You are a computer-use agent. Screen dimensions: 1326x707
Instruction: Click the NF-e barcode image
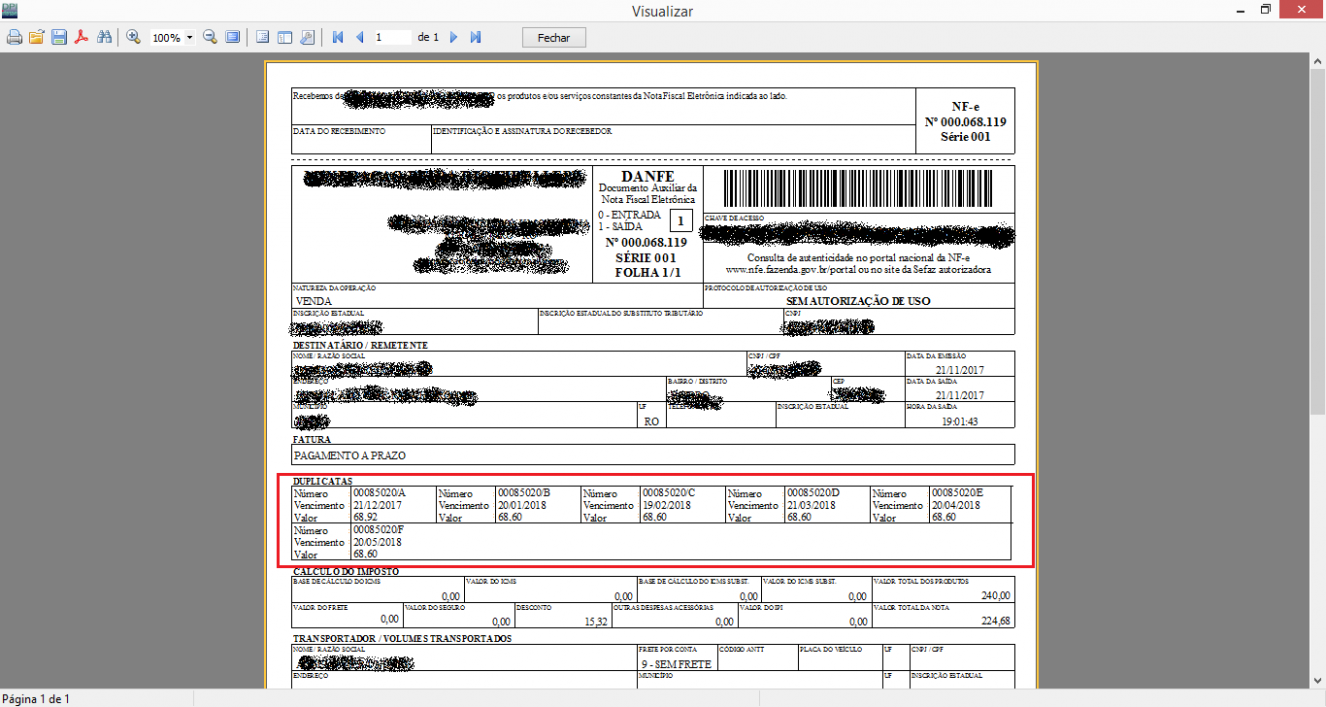pos(860,188)
